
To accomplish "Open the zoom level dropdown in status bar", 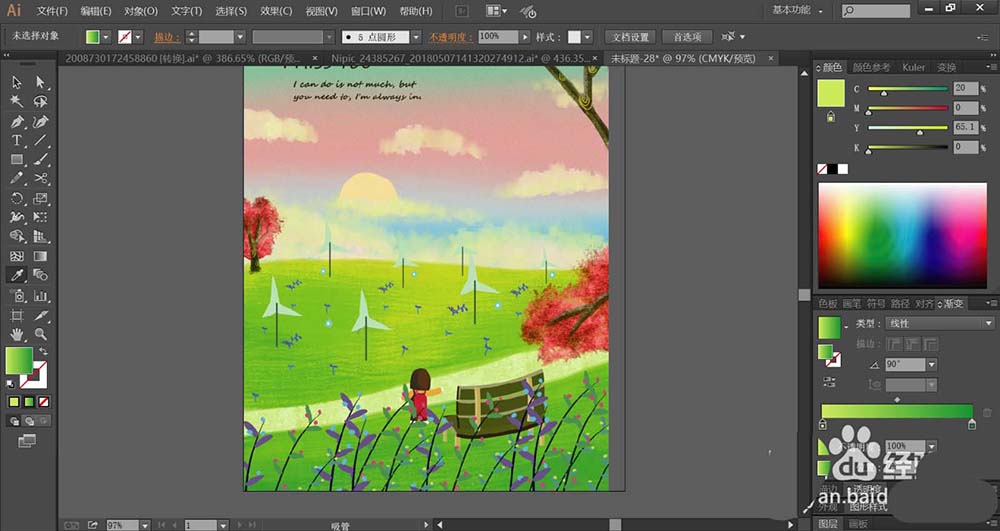I will 145,525.
